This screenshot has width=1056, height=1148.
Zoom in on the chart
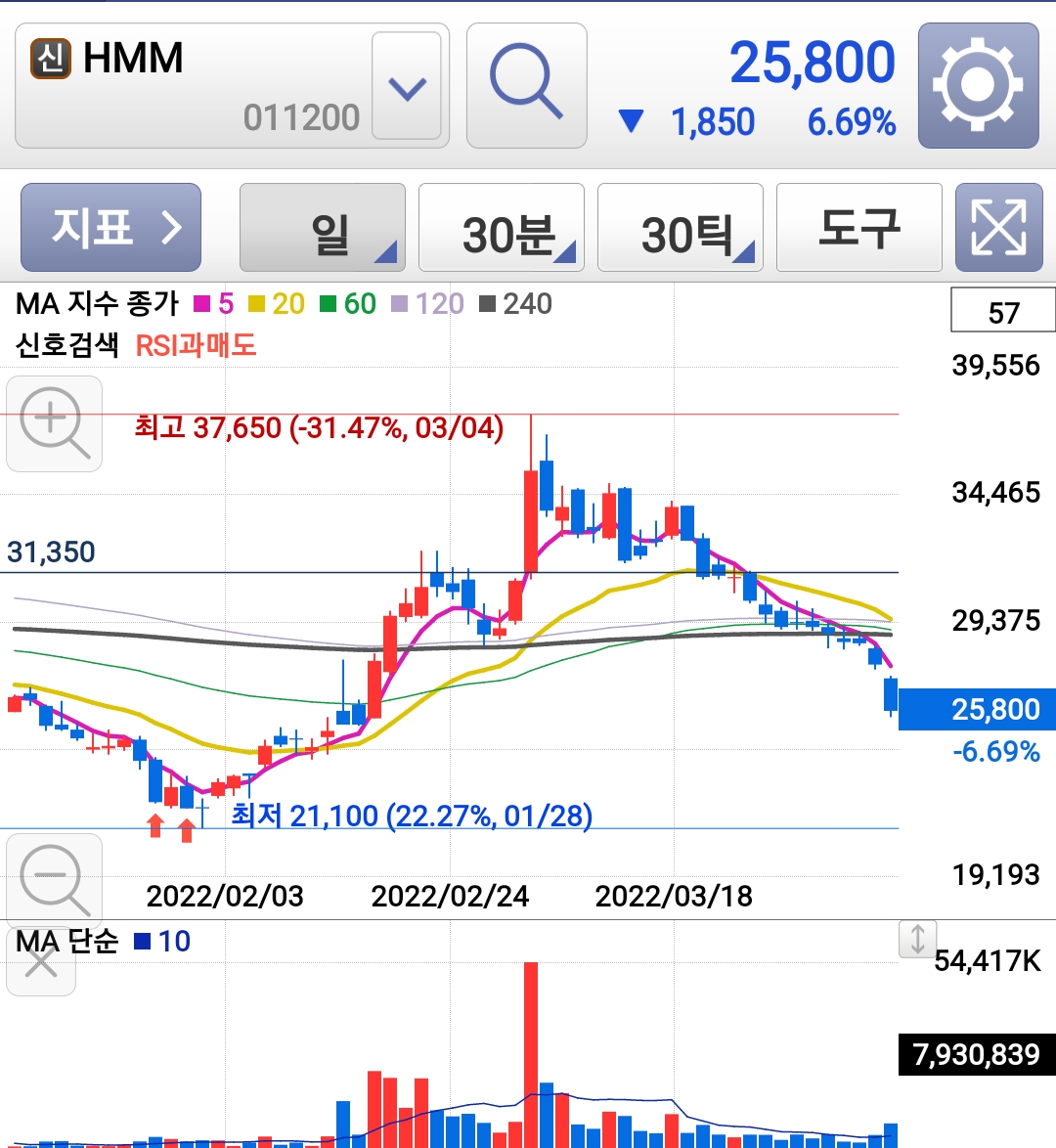(55, 424)
